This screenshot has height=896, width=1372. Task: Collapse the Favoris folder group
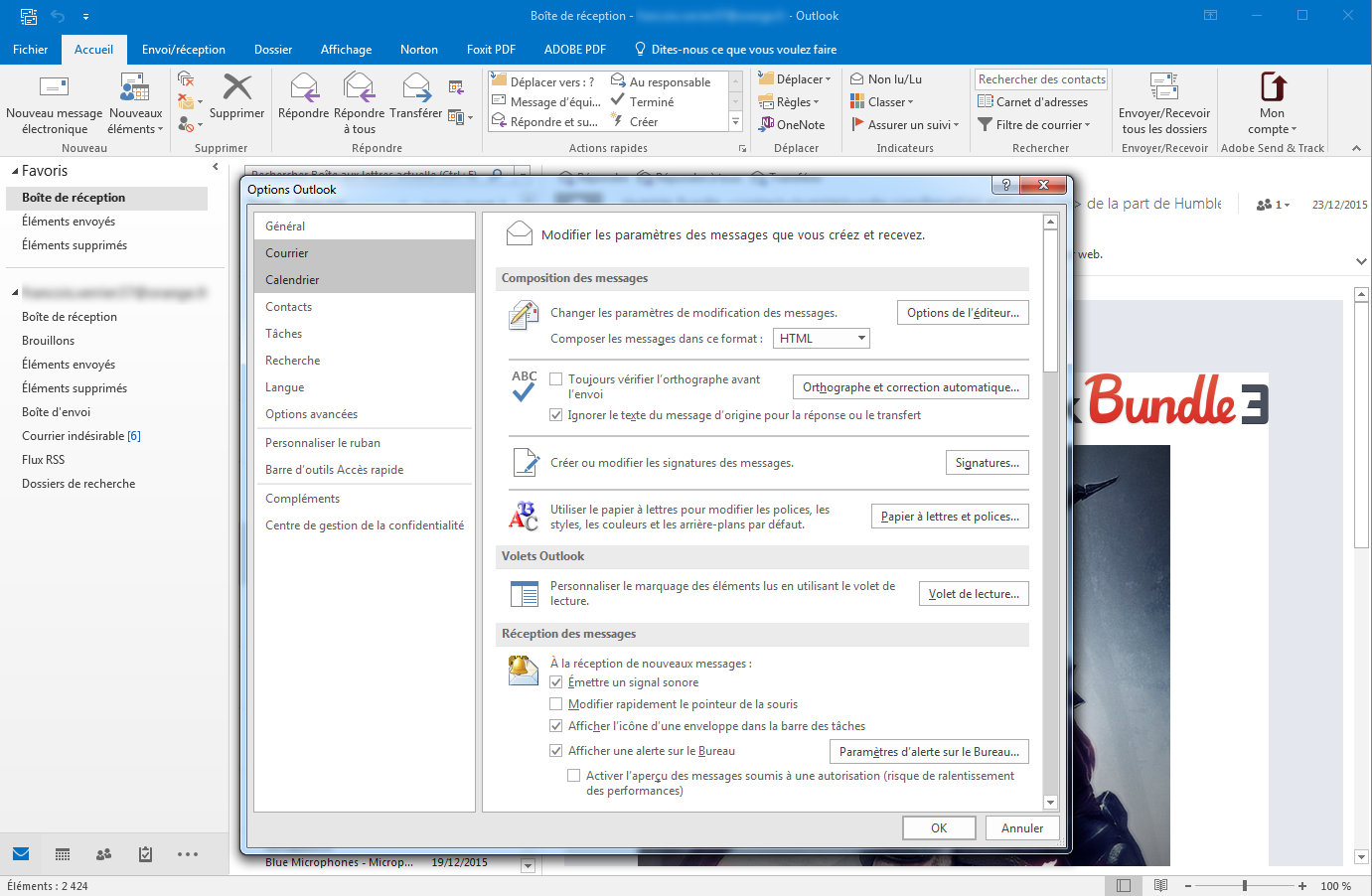click(15, 172)
